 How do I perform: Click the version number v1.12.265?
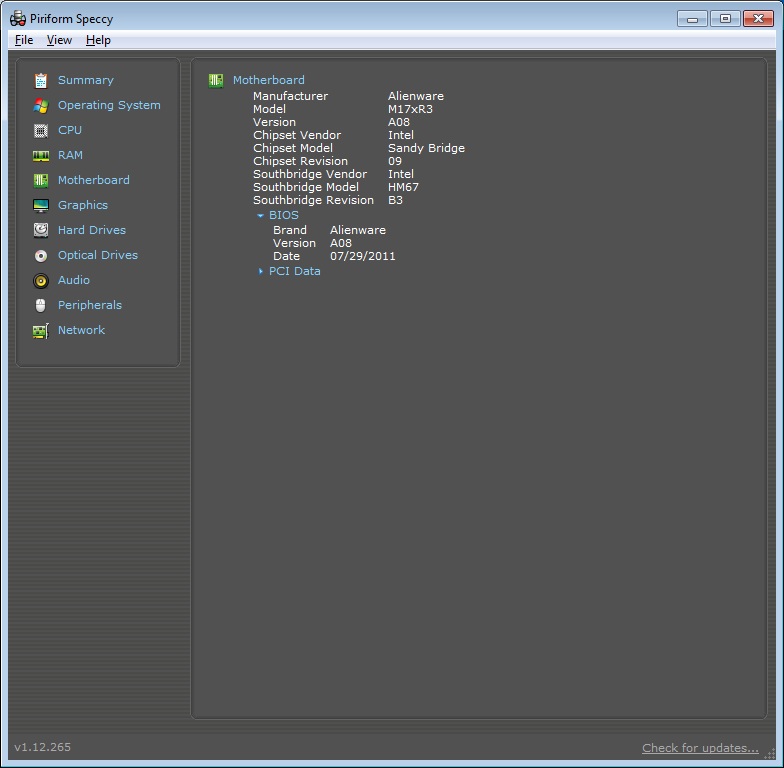(x=42, y=747)
